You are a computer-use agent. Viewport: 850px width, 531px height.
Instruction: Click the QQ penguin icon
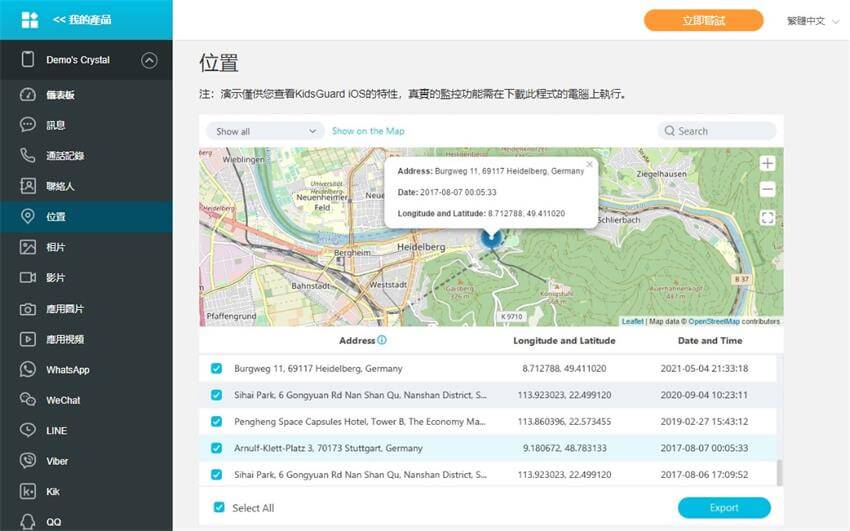[28, 522]
